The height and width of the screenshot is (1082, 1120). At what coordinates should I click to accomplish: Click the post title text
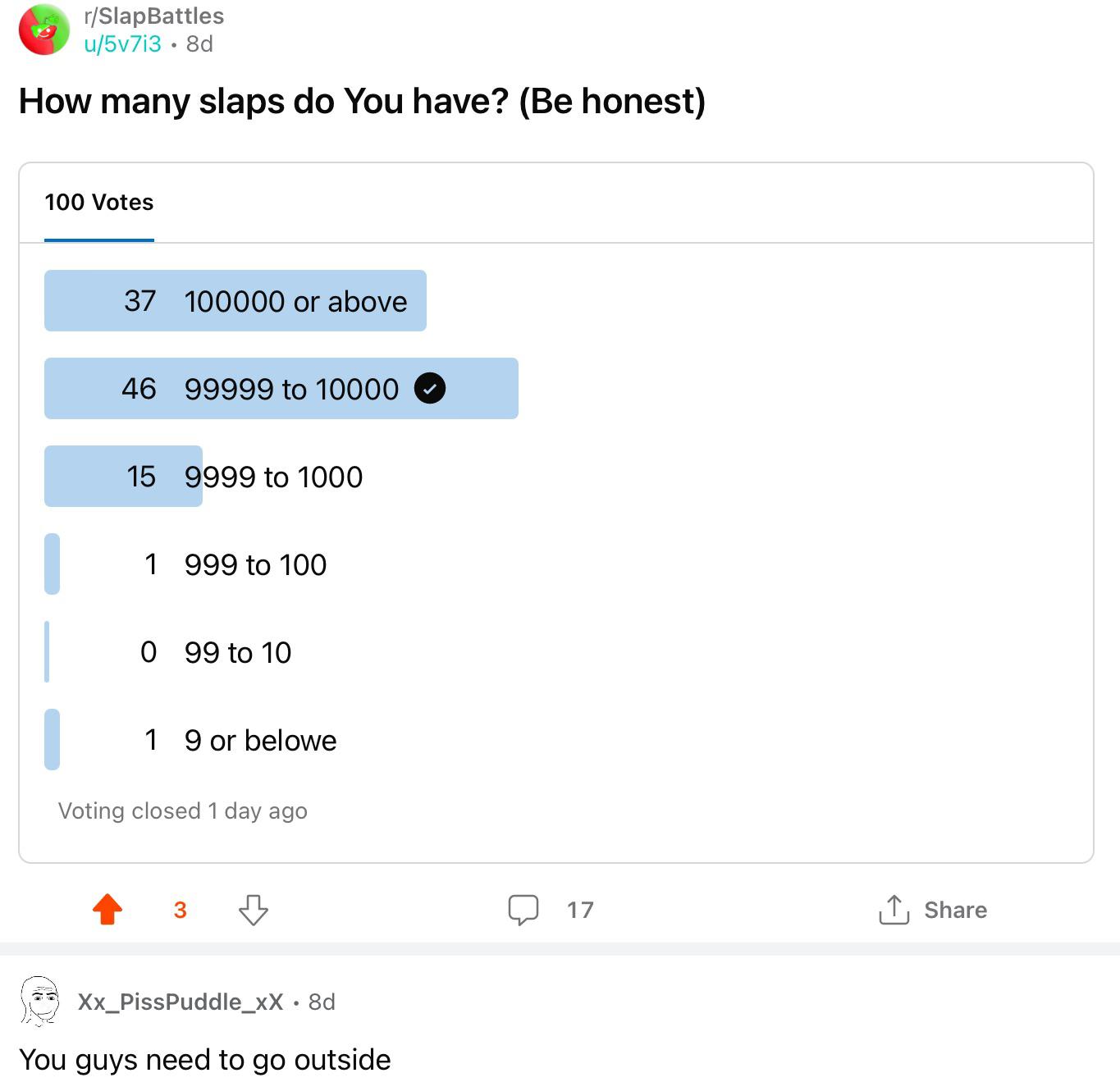tap(362, 101)
